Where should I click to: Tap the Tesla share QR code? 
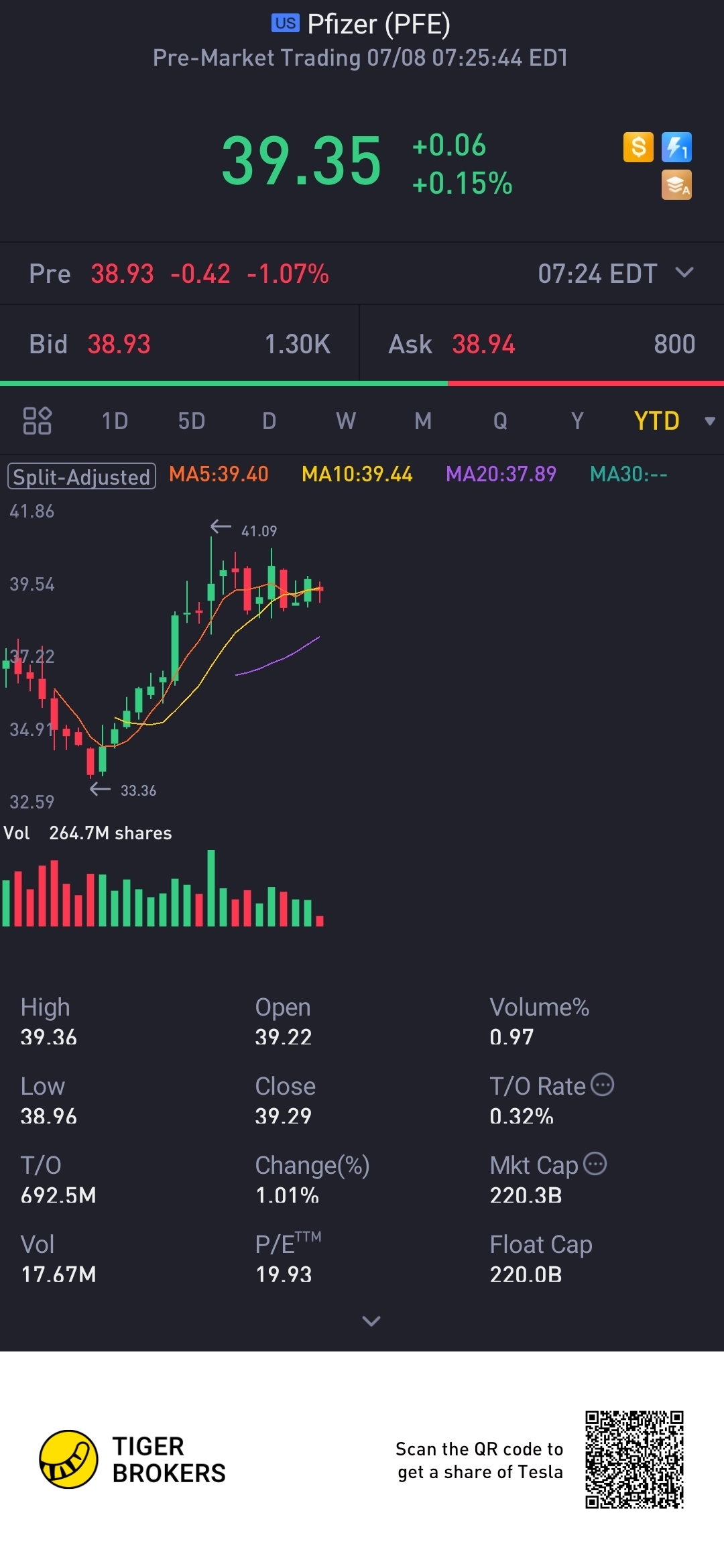coord(633,1459)
